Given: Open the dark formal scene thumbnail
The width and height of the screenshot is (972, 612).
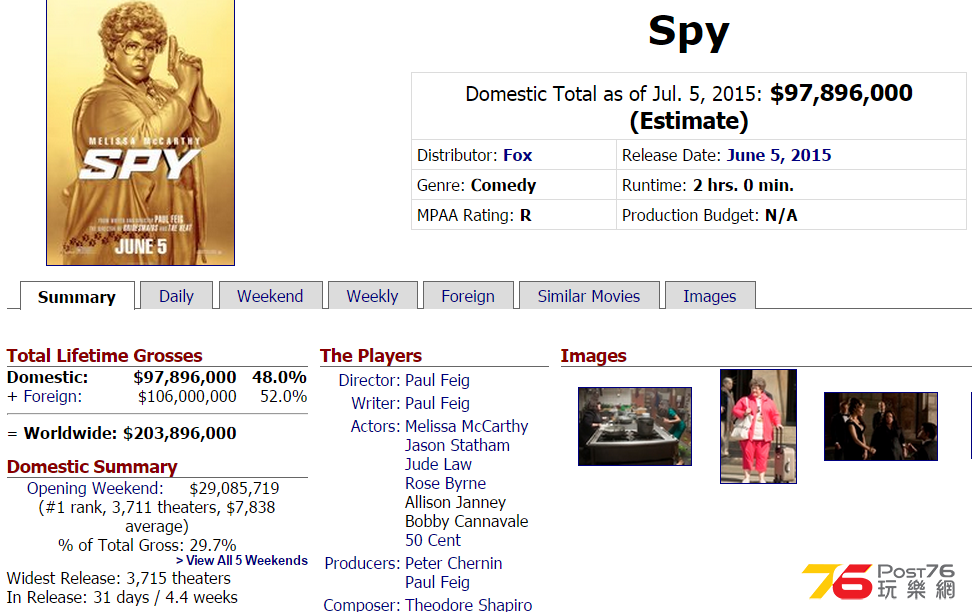Looking at the screenshot, I should 881,427.
